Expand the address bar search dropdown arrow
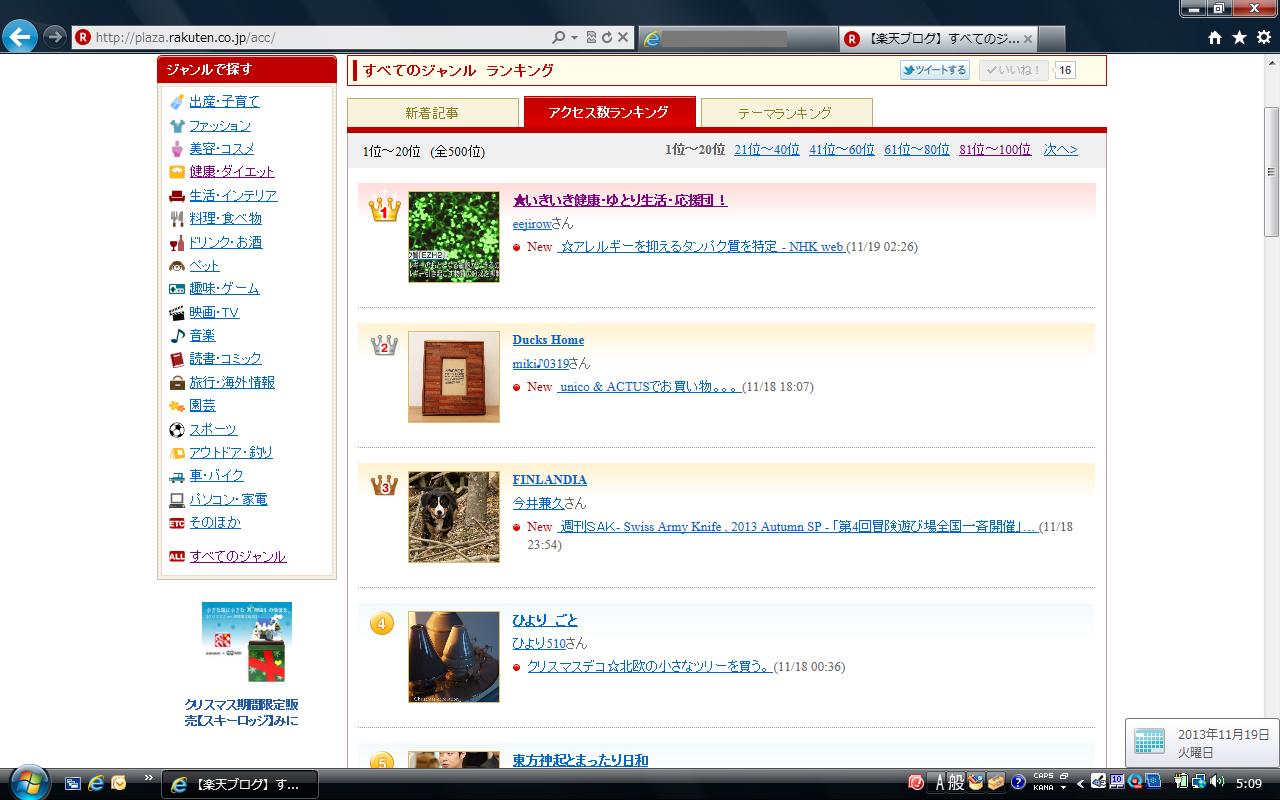 tap(575, 38)
